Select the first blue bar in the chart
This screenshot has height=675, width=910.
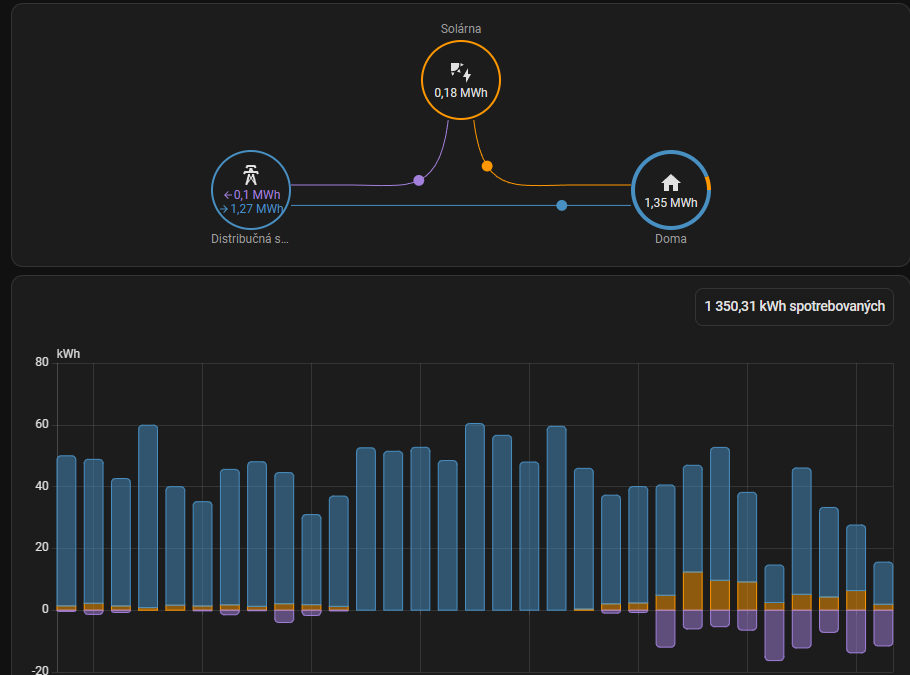pyautogui.click(x=66, y=530)
